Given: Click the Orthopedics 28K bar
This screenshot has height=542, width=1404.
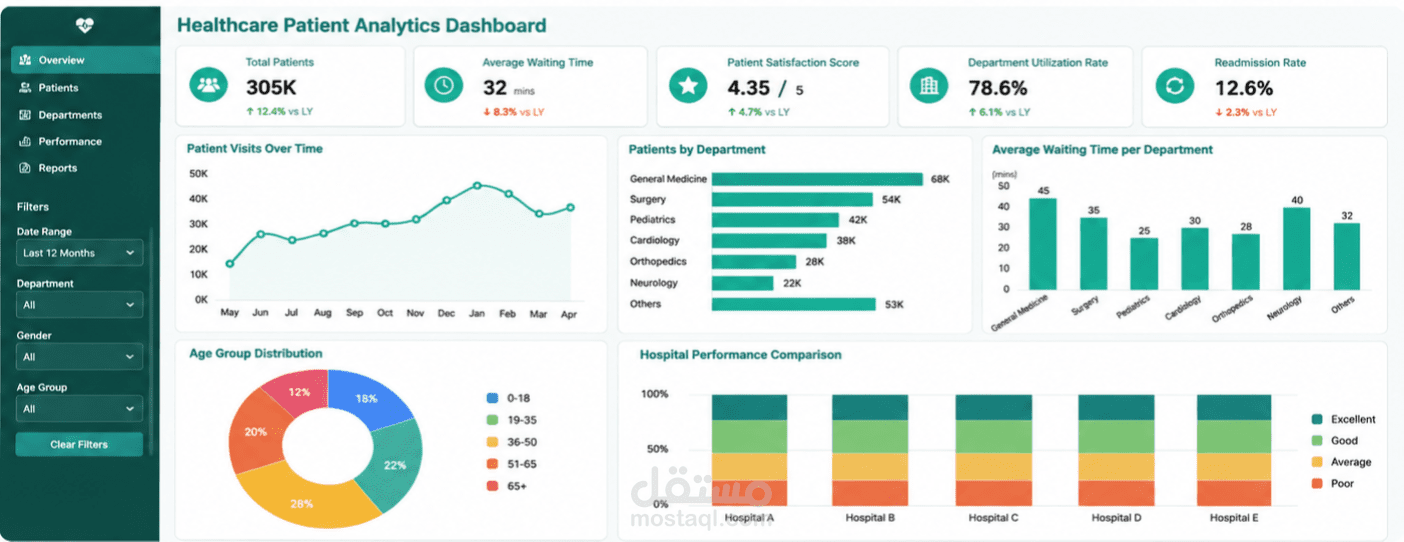Looking at the screenshot, I should [x=754, y=262].
